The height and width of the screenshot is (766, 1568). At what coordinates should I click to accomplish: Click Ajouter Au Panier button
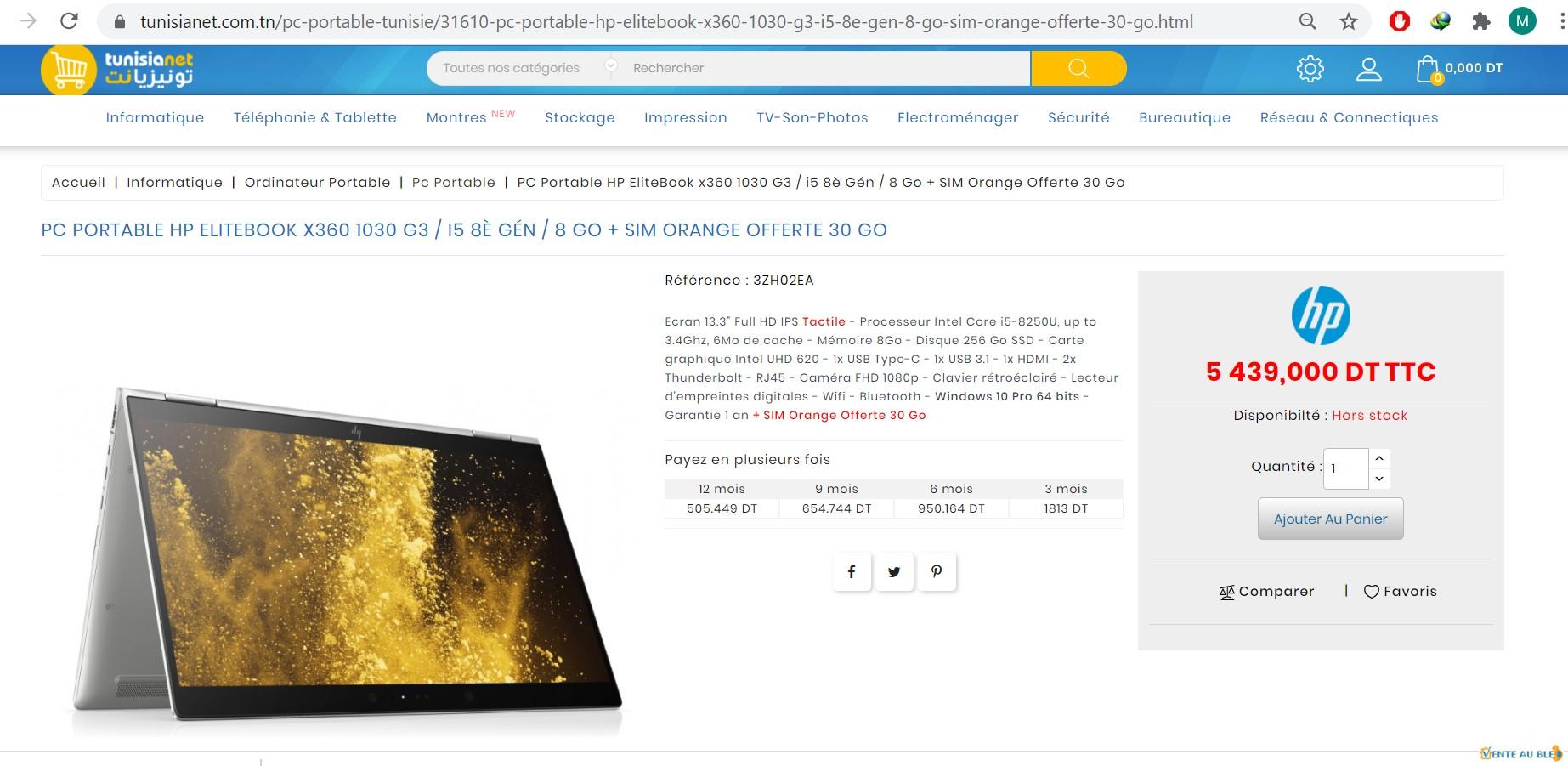click(x=1330, y=519)
